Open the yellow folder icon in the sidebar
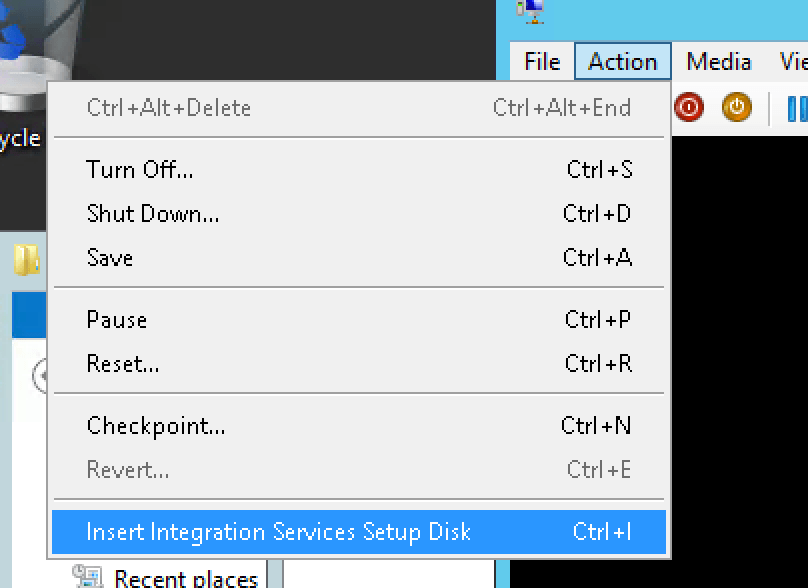Viewport: 808px width, 588px height. point(27,258)
